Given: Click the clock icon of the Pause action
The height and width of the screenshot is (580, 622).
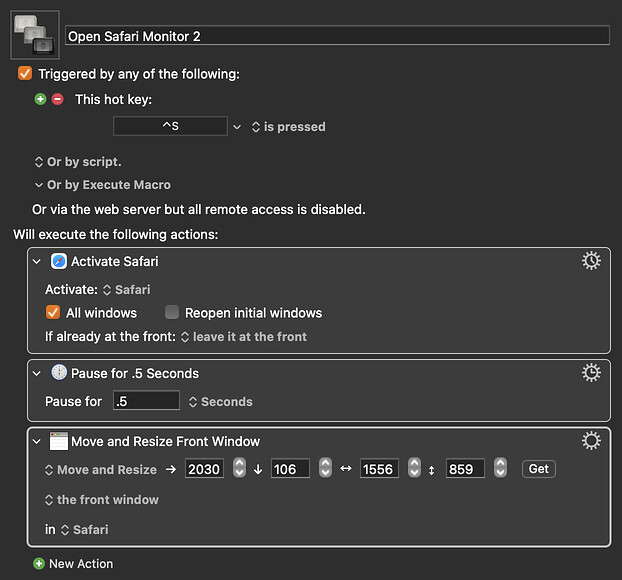Looking at the screenshot, I should (x=59, y=373).
